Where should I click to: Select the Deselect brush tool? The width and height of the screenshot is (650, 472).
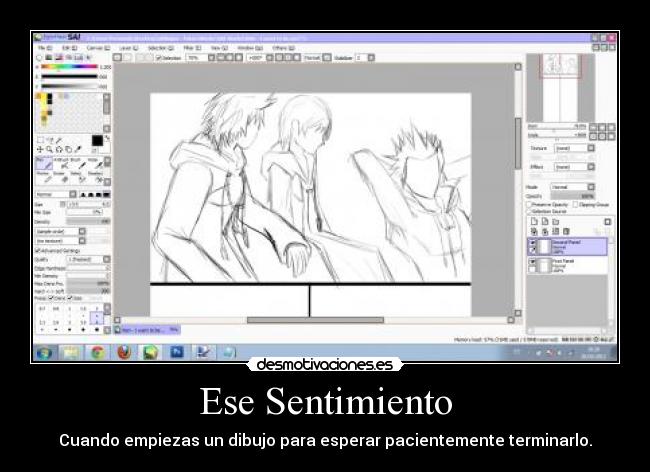tap(94, 177)
